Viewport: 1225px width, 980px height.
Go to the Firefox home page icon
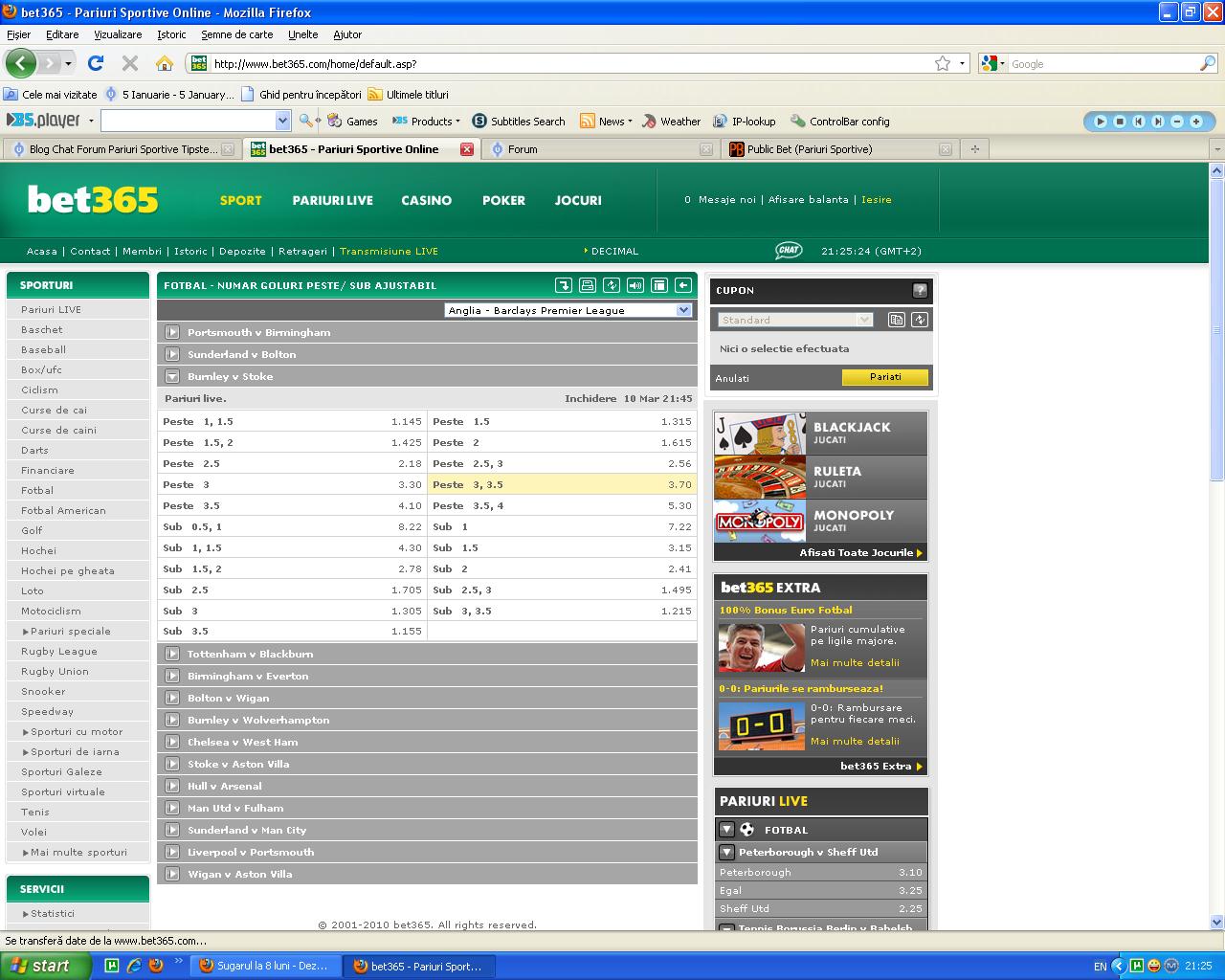[165, 63]
